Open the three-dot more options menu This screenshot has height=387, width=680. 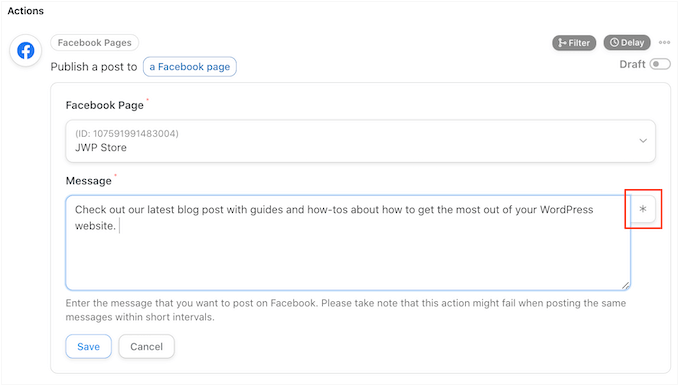point(664,43)
